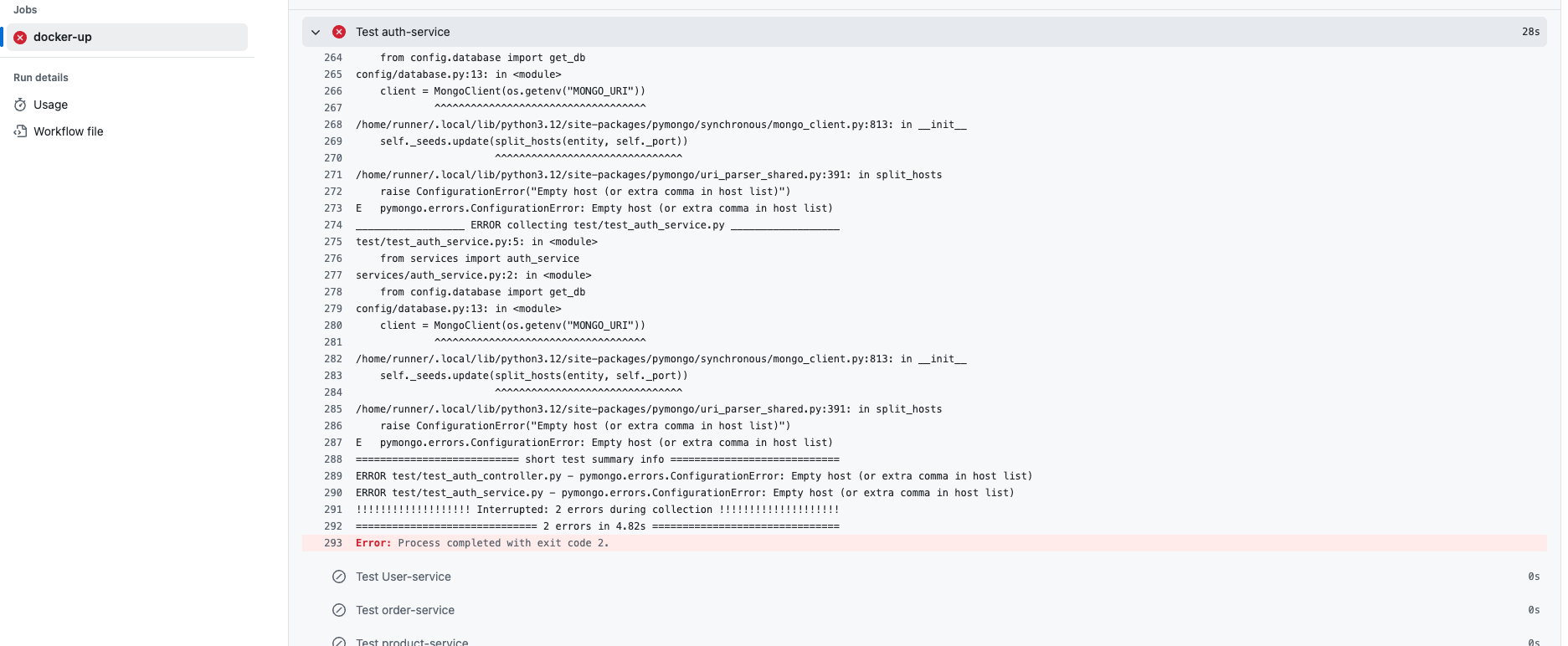
Task: Click log line number 293
Action: pos(332,543)
